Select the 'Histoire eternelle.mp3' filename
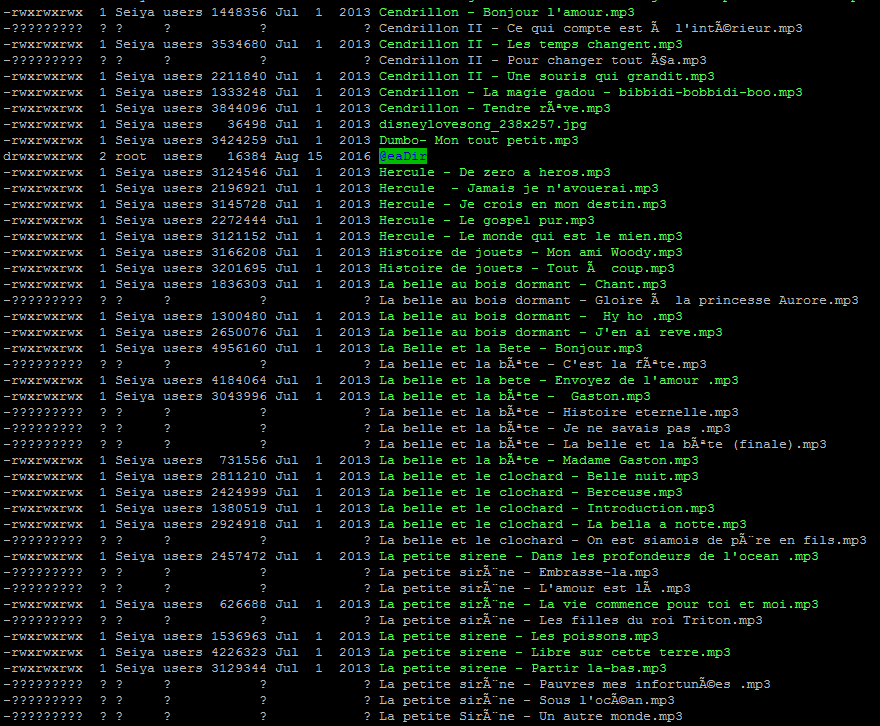880x726 pixels. click(650, 412)
